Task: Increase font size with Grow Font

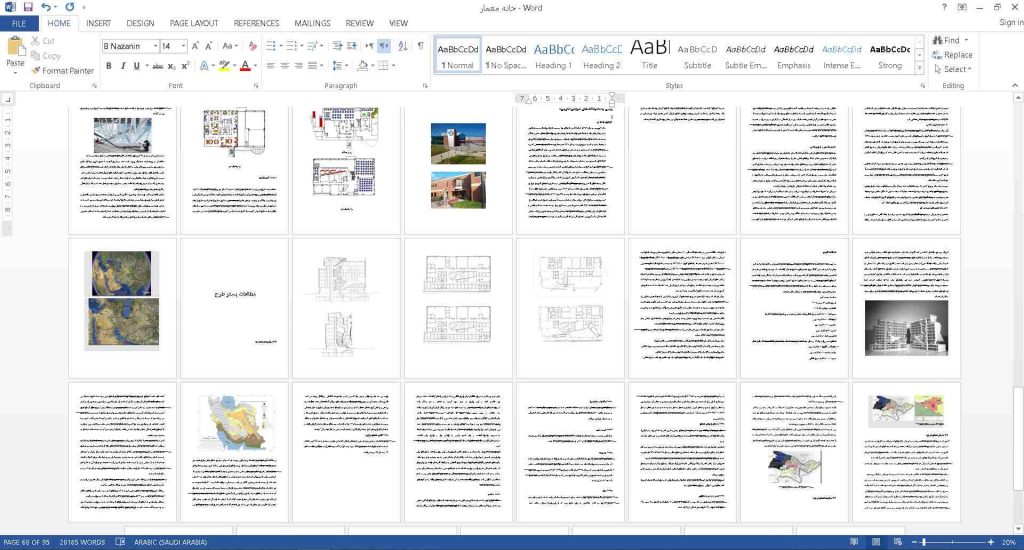Action: [195, 46]
